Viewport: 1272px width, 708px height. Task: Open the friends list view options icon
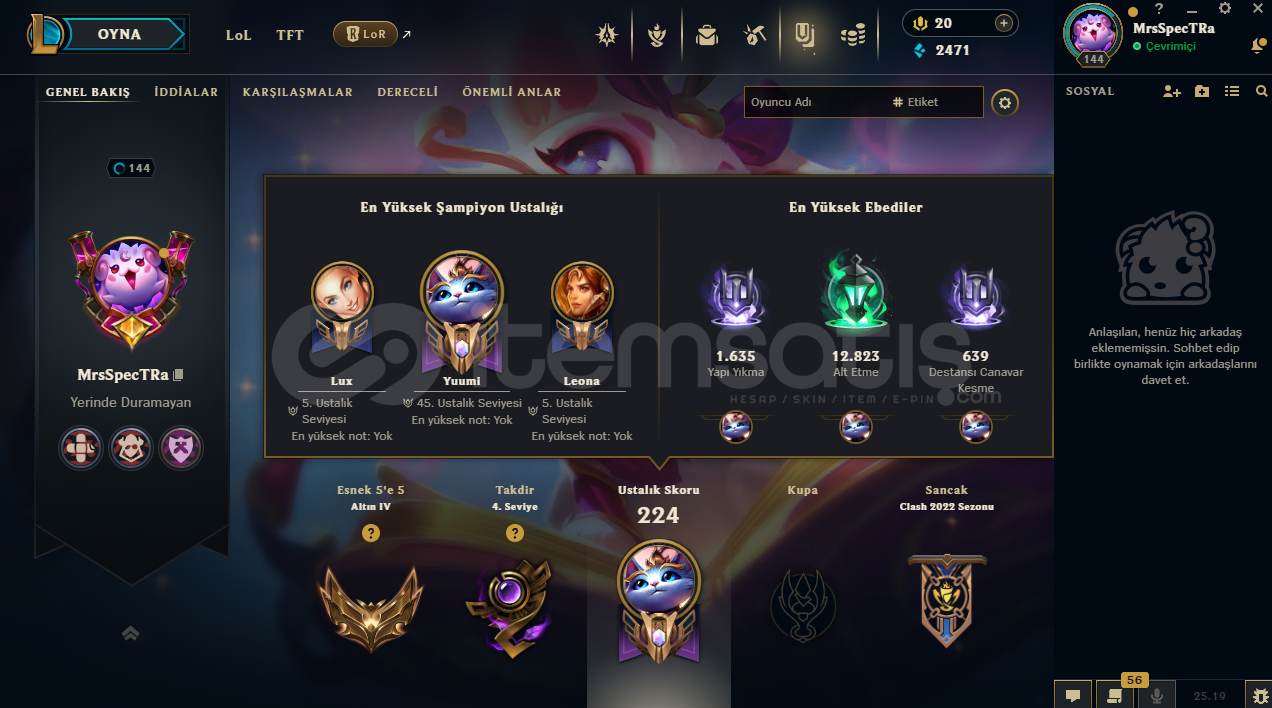click(1232, 91)
